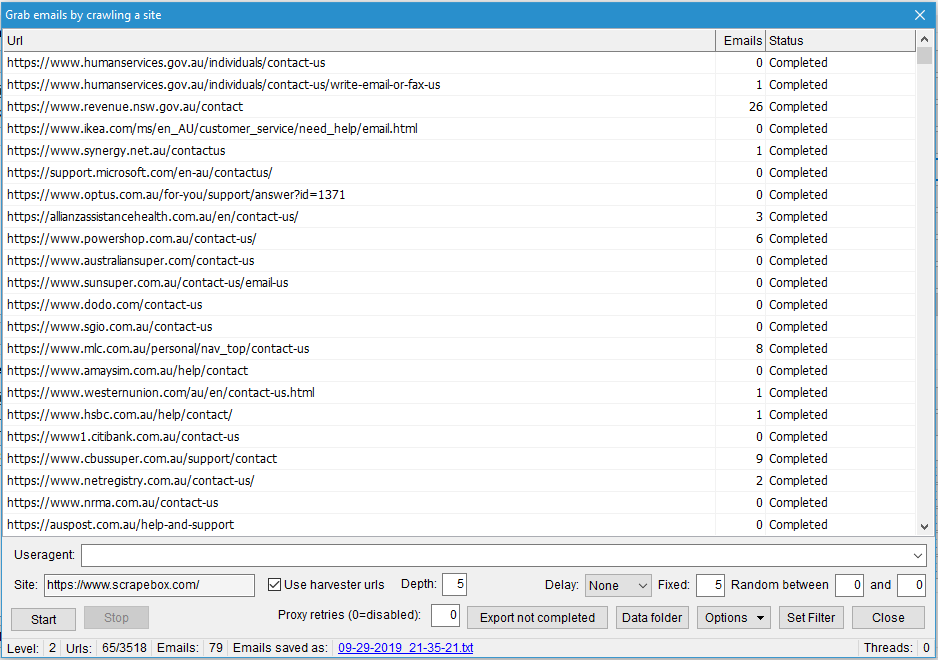Click the Set Filter button
The width and height of the screenshot is (938, 660).
click(x=811, y=618)
